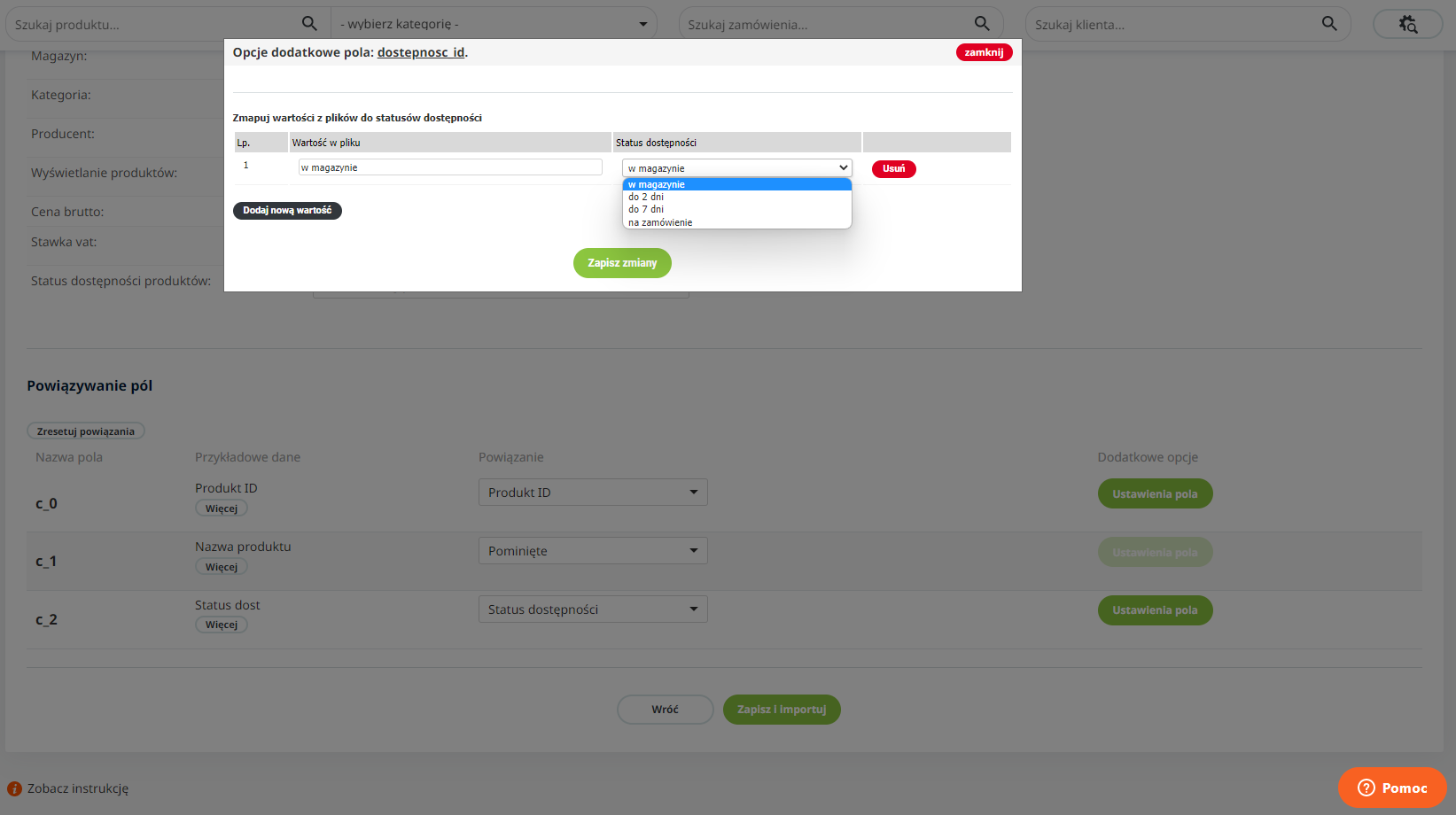1456x815 pixels.
Task: Pick 'do 7 dni' availability option
Action: click(646, 210)
